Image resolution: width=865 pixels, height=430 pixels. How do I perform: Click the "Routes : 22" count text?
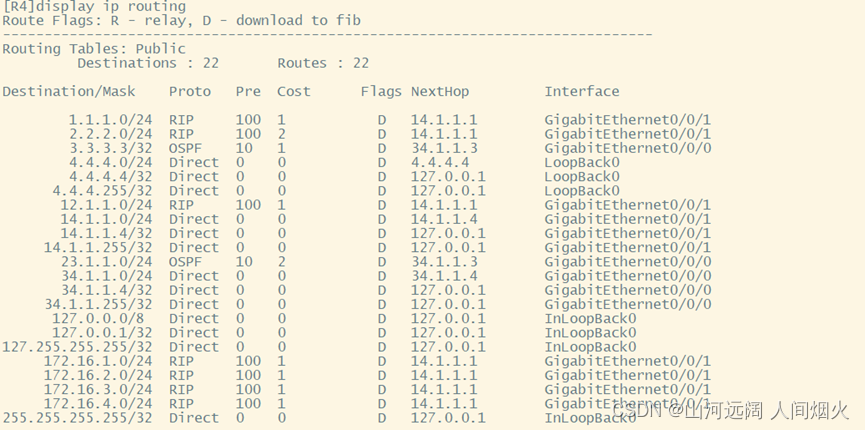pos(323,63)
